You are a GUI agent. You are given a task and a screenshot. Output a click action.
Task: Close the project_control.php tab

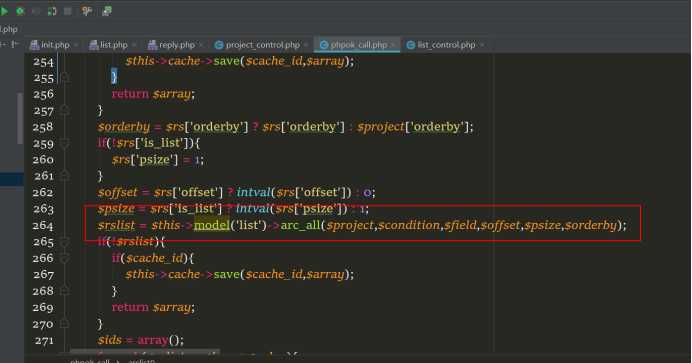point(306,45)
